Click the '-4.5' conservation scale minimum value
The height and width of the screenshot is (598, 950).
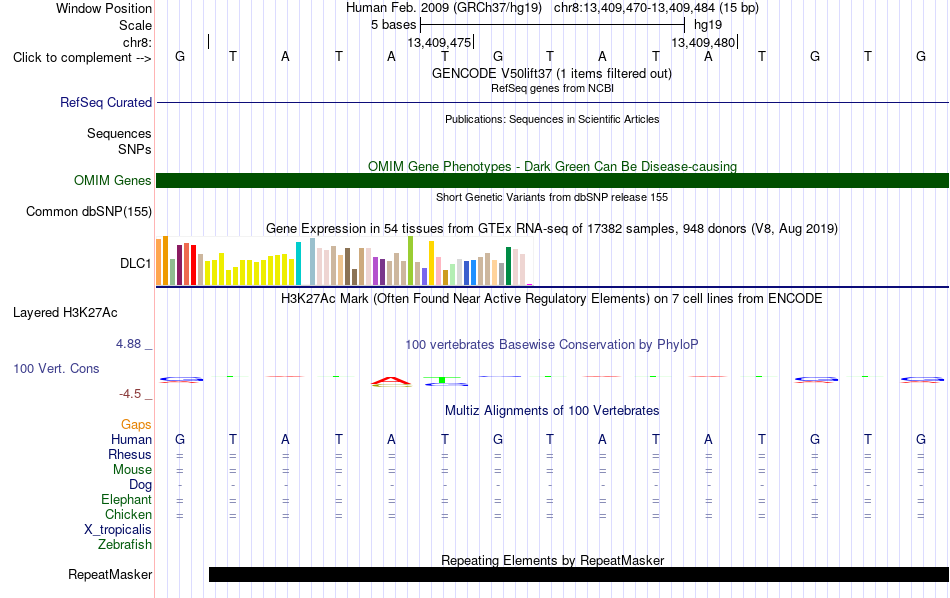pyautogui.click(x=130, y=394)
